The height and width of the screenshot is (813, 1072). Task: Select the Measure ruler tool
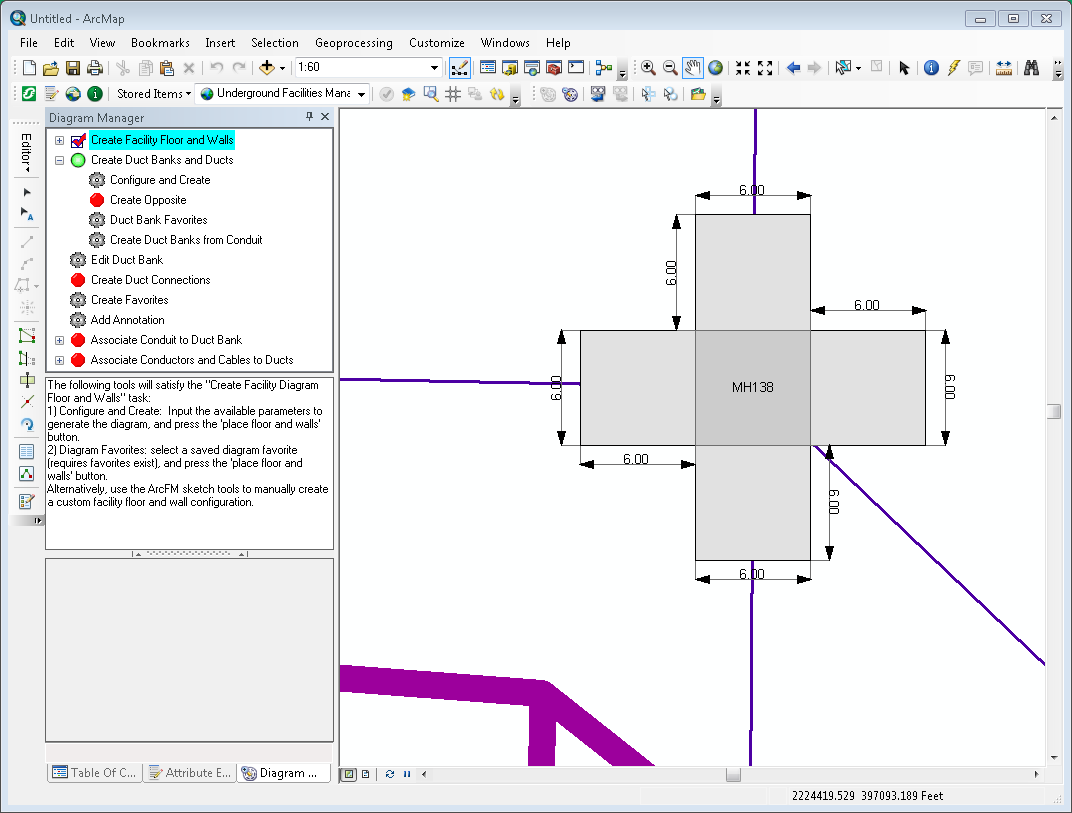pyautogui.click(x=1004, y=68)
